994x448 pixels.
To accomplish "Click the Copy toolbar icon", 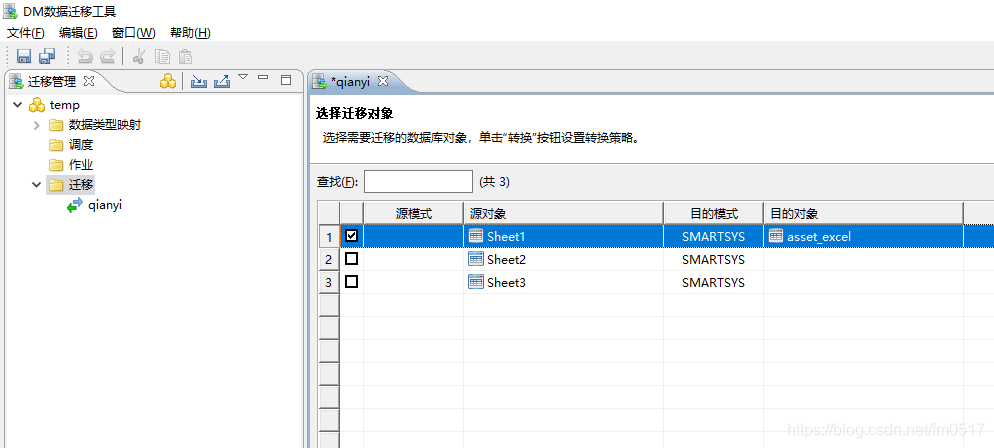I will (163, 56).
